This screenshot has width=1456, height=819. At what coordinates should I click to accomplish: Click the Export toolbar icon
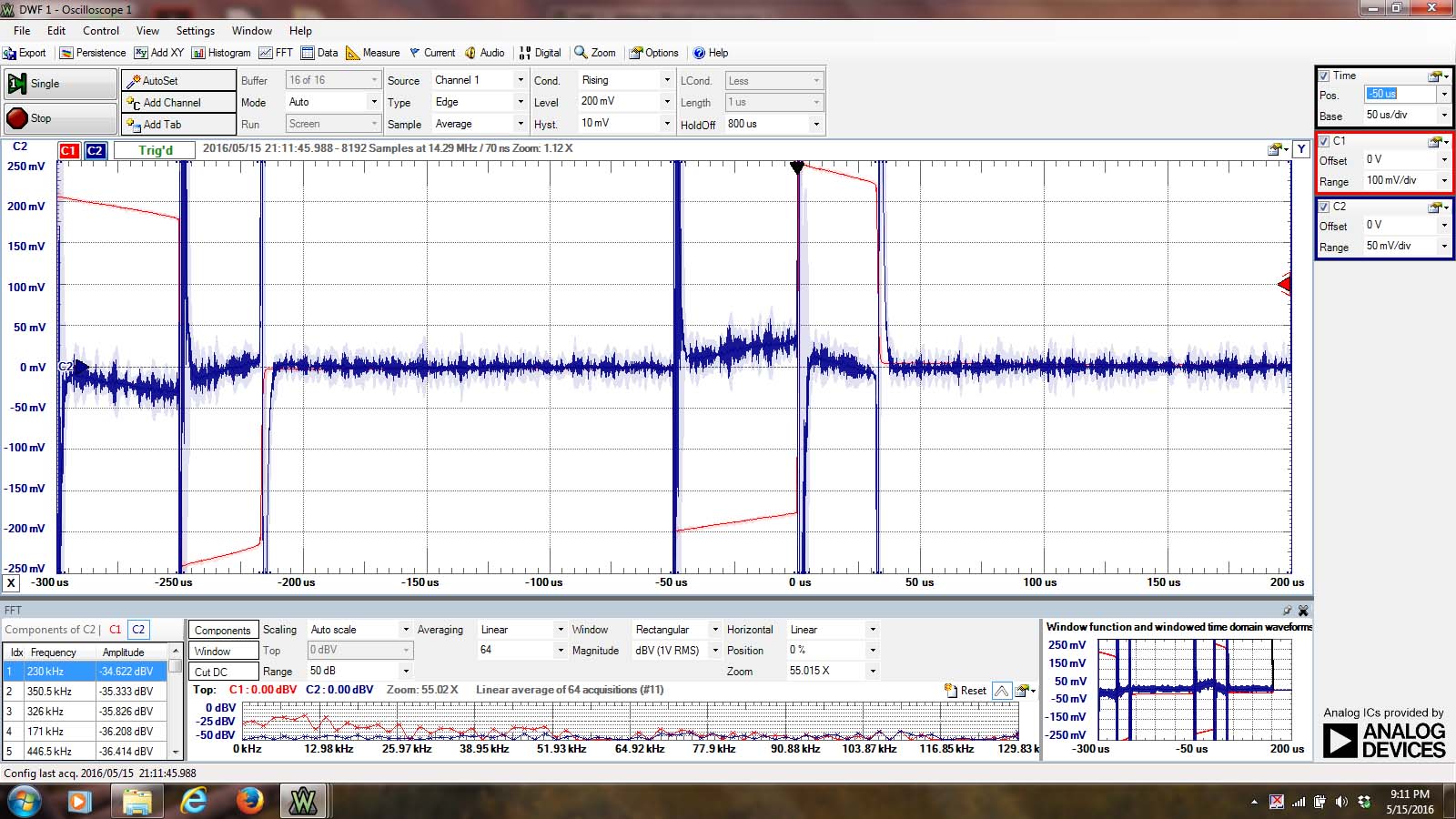tap(25, 53)
